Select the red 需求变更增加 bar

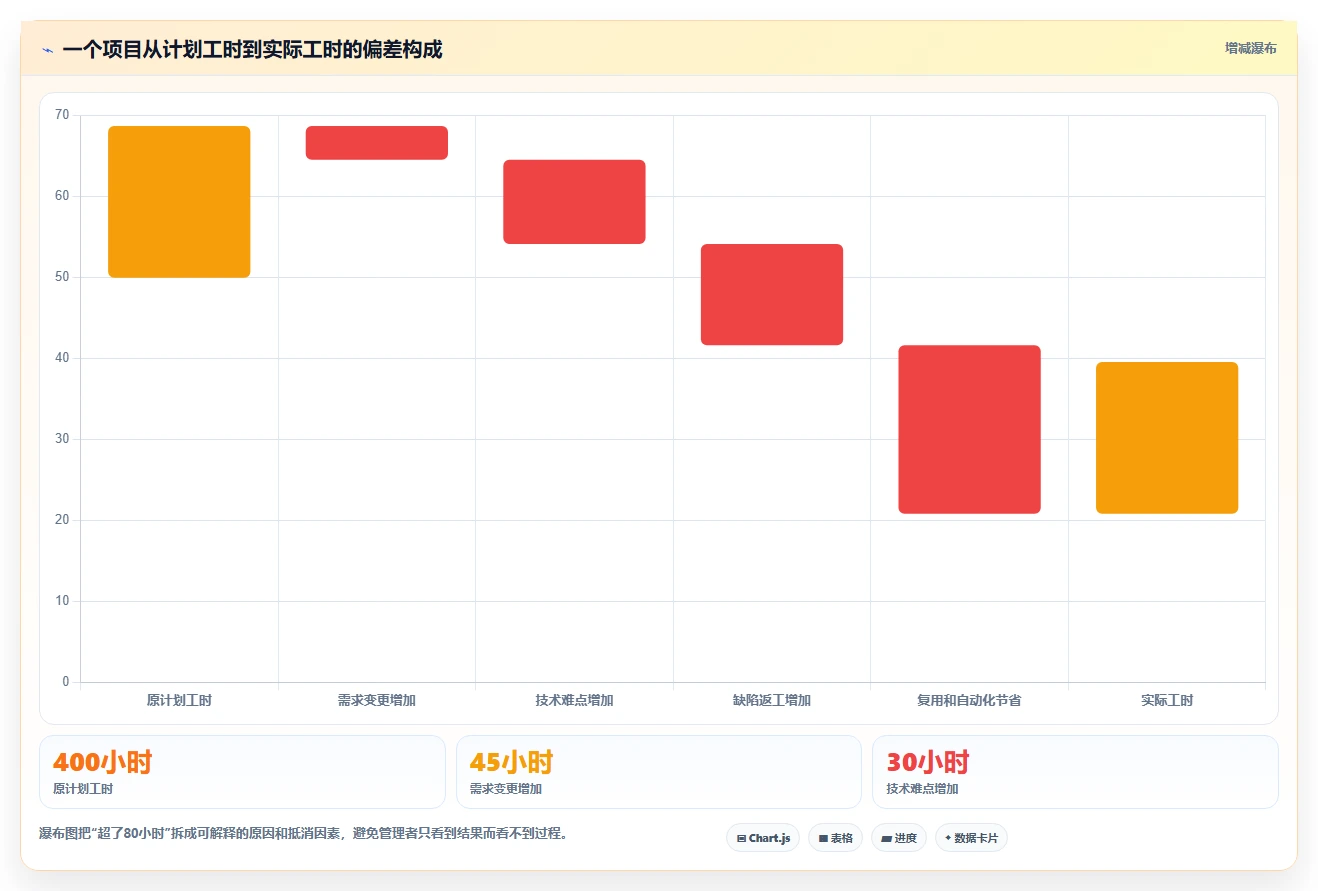[x=377, y=143]
